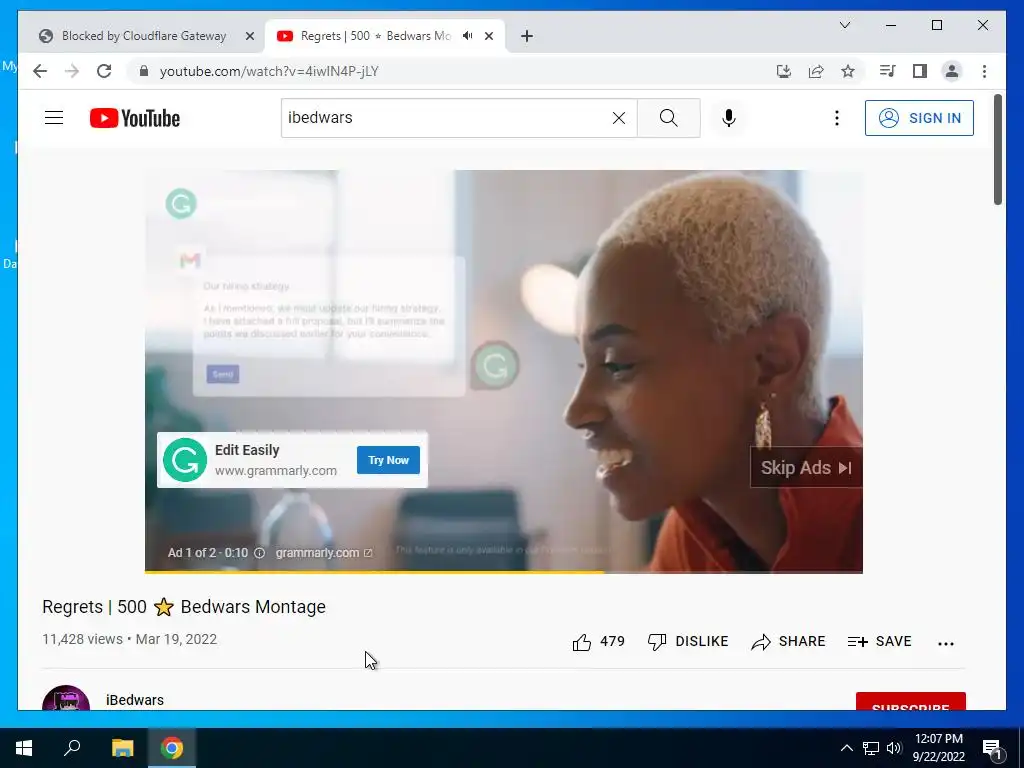Image resolution: width=1024 pixels, height=768 pixels.
Task: Click Chrome icon in the taskbar
Action: (172, 748)
